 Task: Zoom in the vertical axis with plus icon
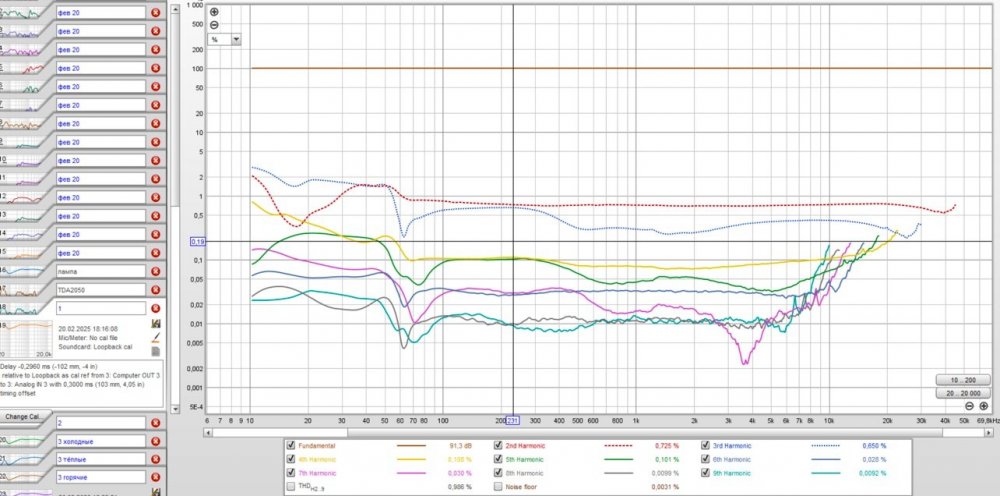click(x=214, y=12)
